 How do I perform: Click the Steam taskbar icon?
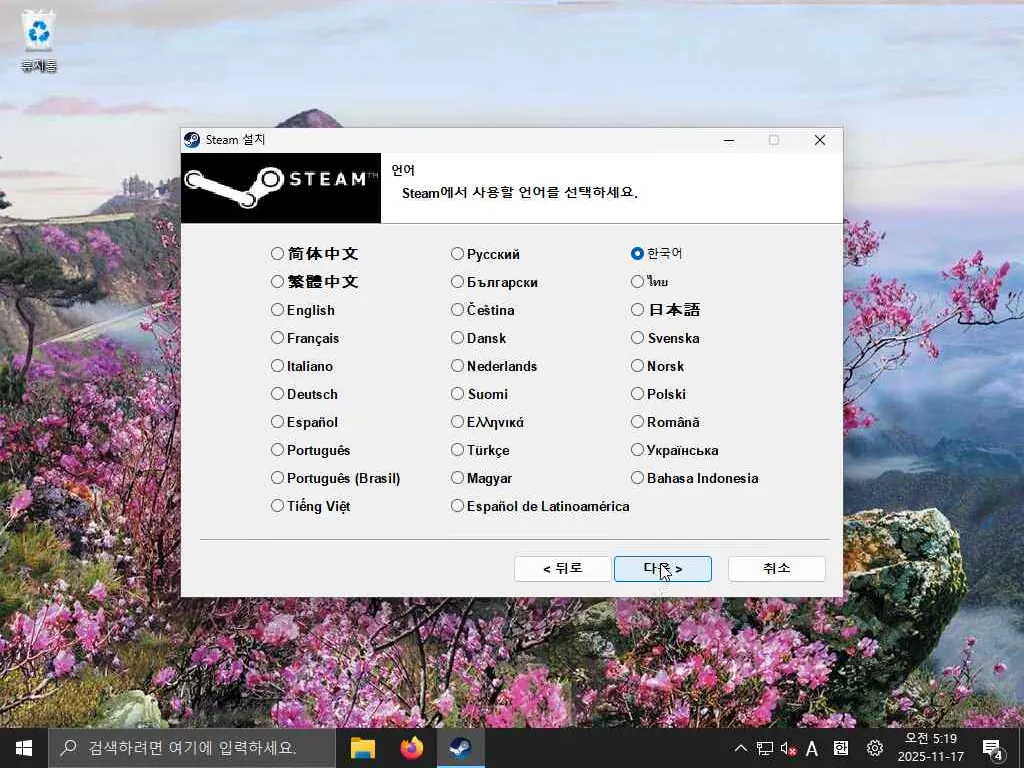[x=460, y=748]
